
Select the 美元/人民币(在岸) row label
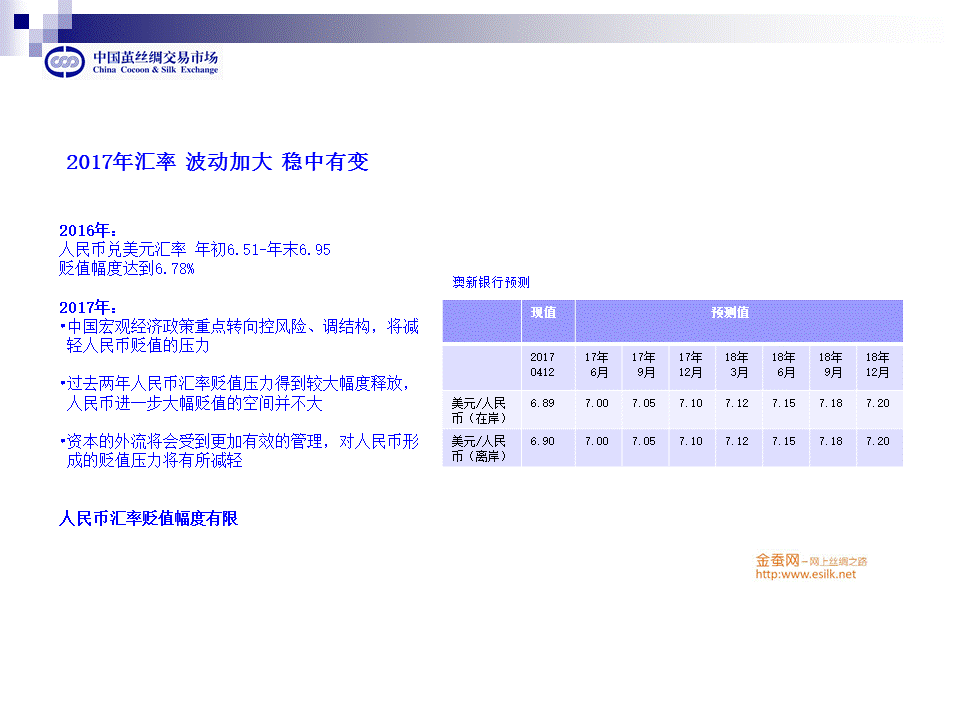point(479,410)
